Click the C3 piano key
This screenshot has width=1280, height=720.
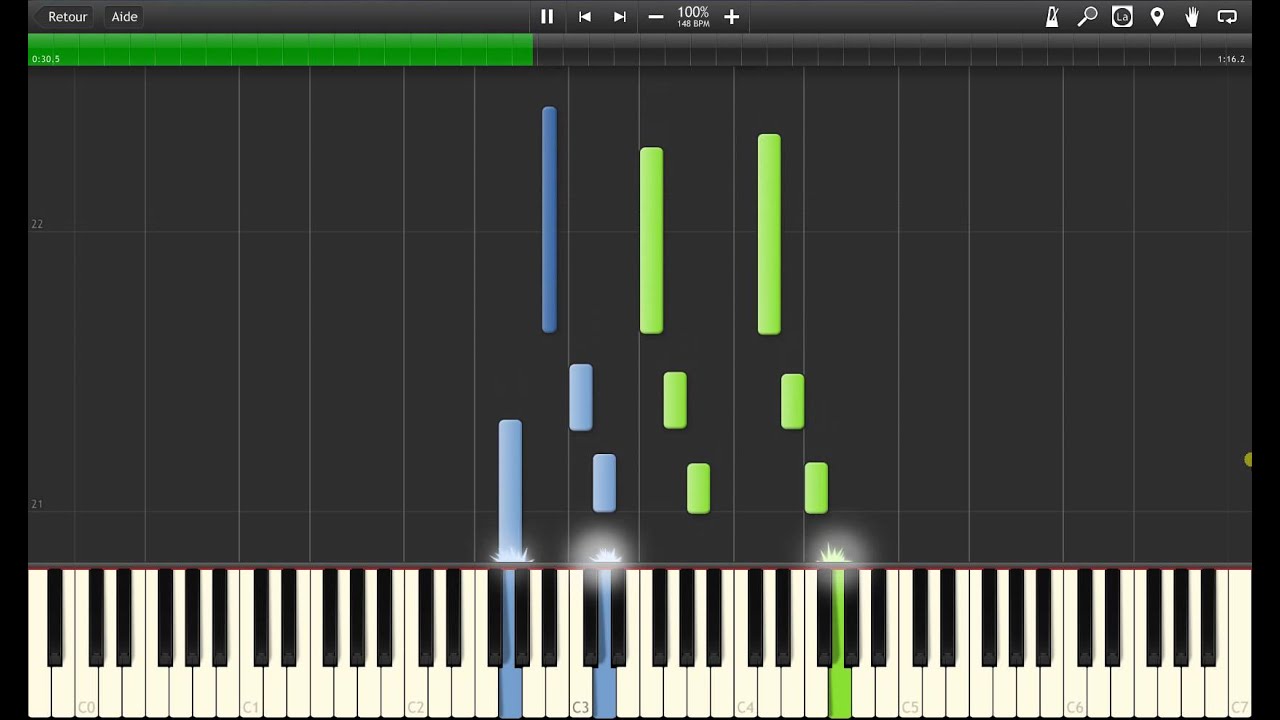(580, 690)
